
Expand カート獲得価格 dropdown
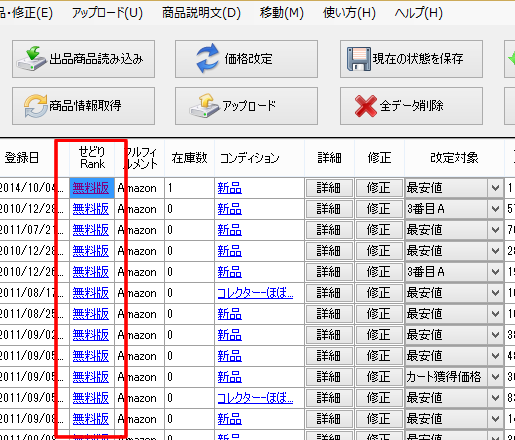pyautogui.click(x=495, y=377)
